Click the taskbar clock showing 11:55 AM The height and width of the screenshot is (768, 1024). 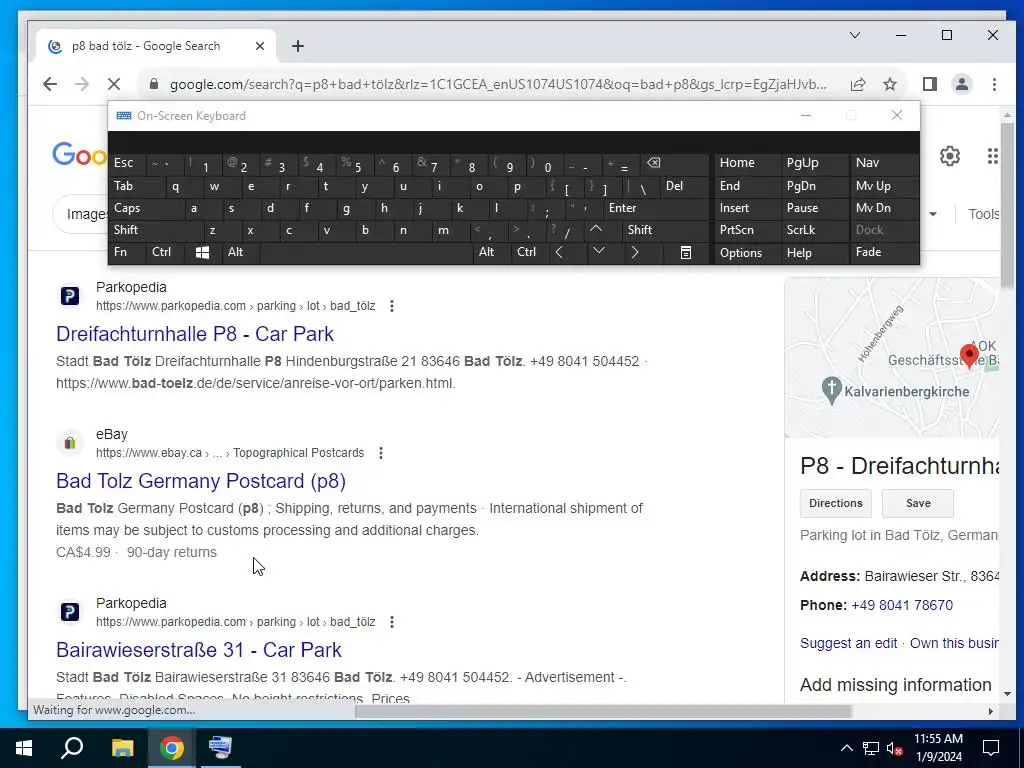click(938, 748)
